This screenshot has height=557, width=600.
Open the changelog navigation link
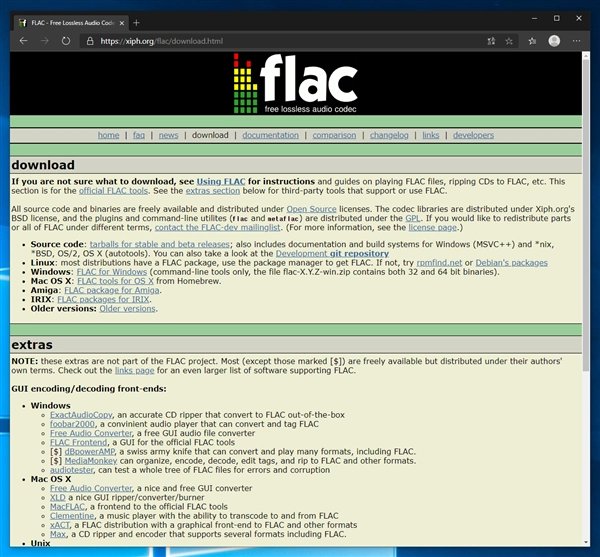point(389,135)
